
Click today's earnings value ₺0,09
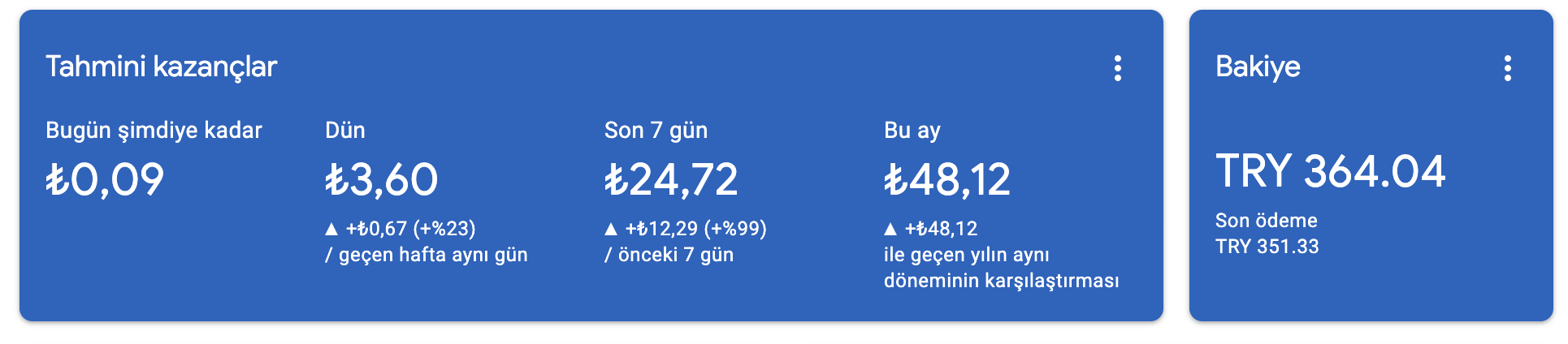coord(105,179)
